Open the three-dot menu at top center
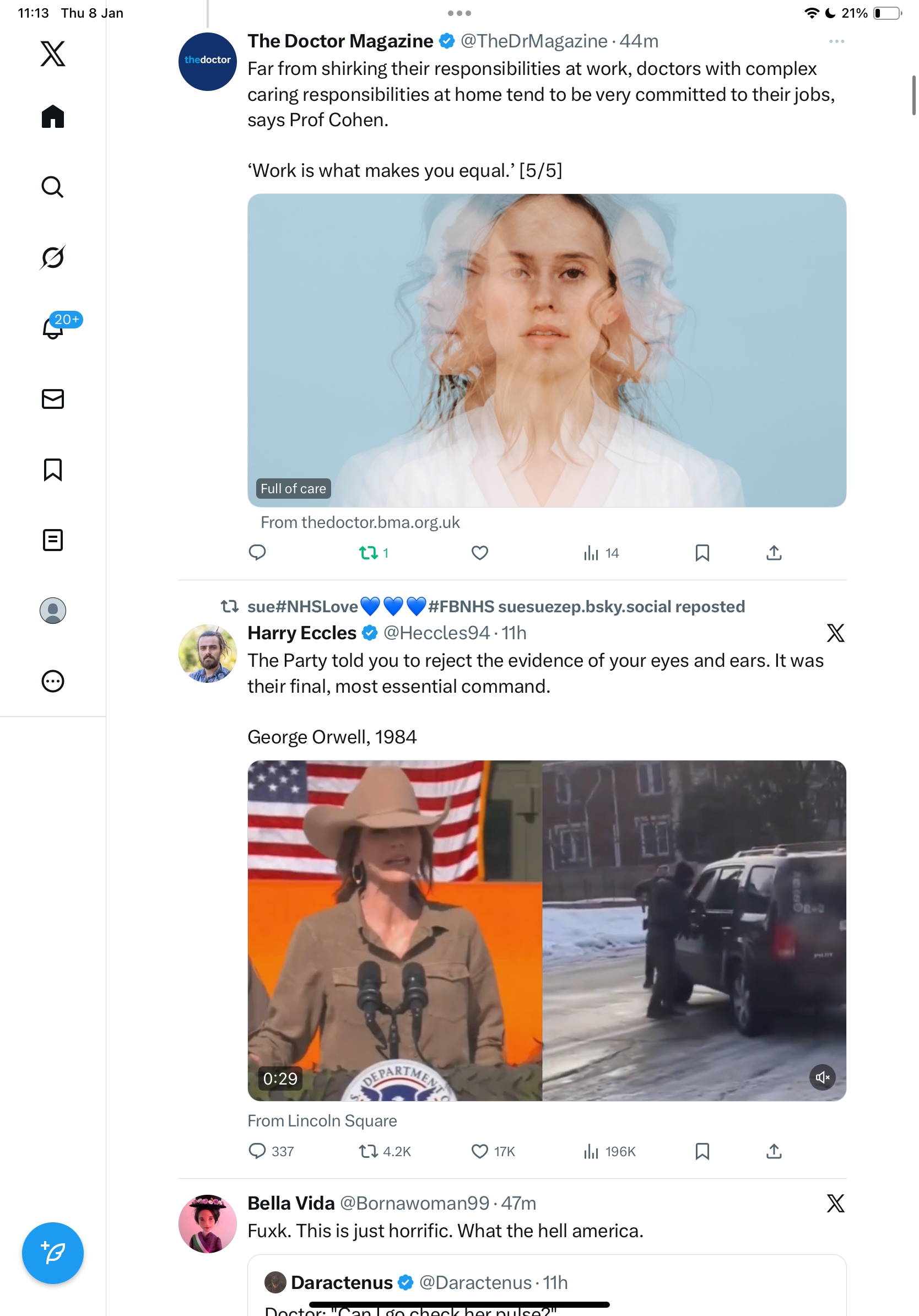The height and width of the screenshot is (1316, 919). pos(459,13)
